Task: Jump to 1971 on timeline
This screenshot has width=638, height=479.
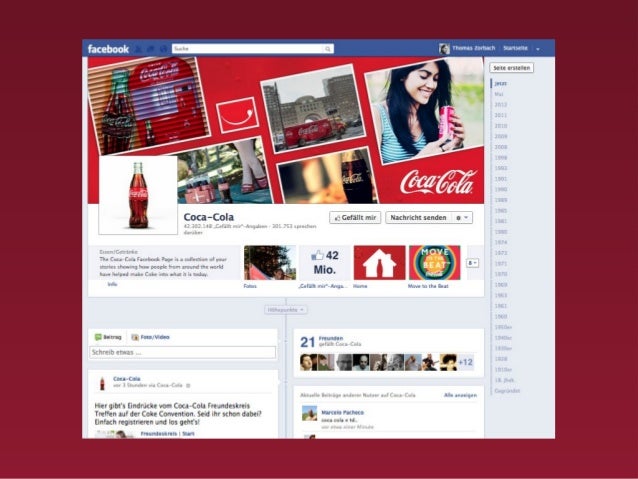Action: click(x=500, y=263)
